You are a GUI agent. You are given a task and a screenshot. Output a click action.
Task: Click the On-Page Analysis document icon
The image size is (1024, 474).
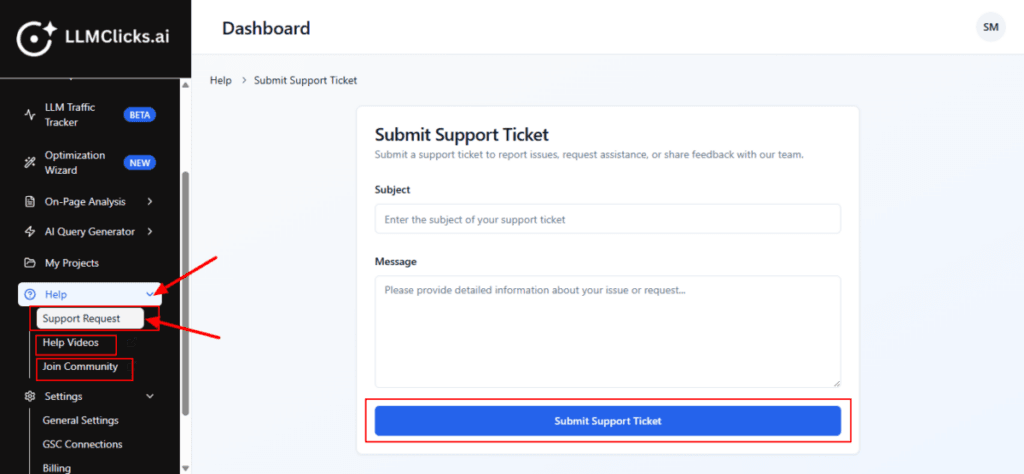pyautogui.click(x=30, y=201)
